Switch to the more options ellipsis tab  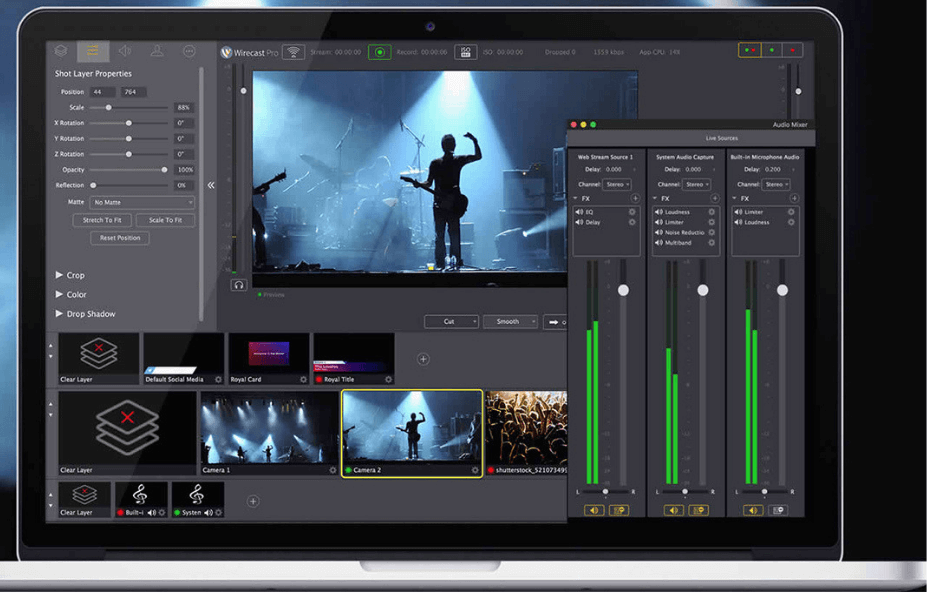click(x=189, y=51)
